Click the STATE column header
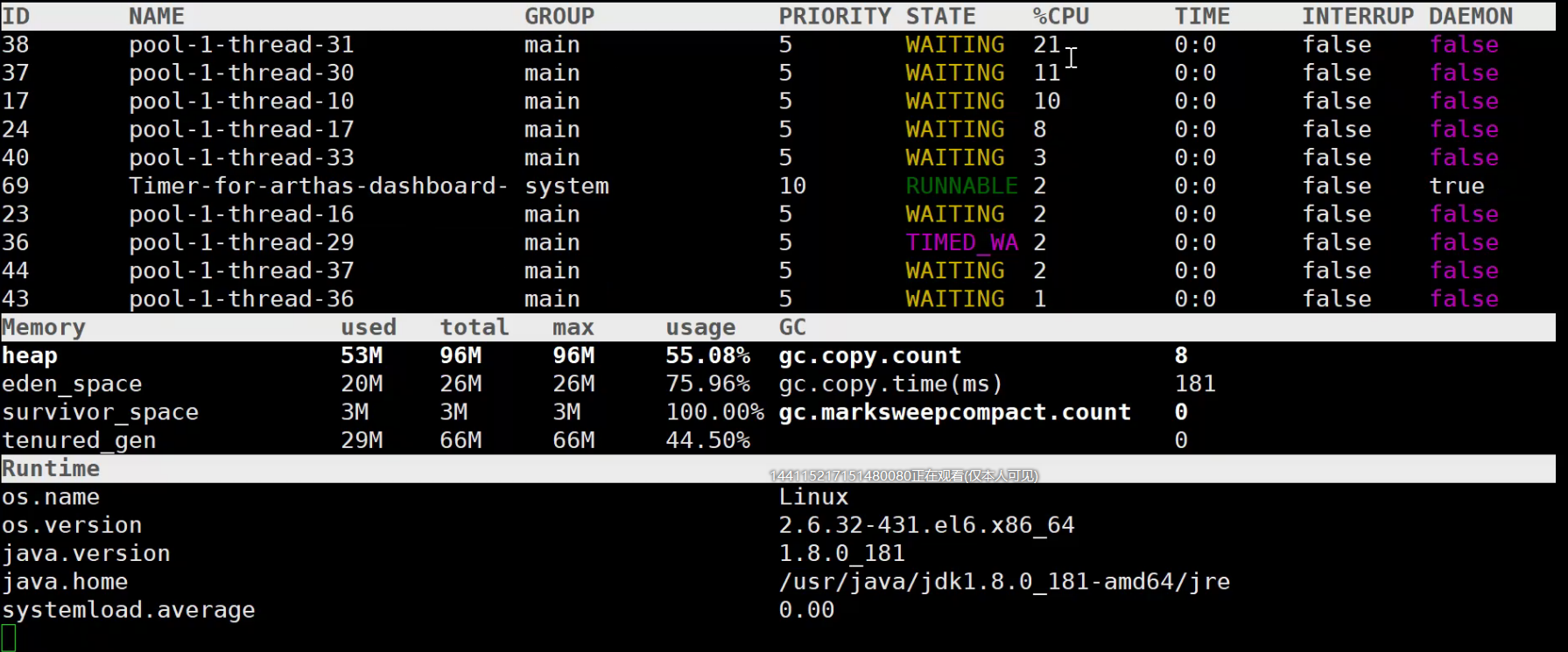This screenshot has height=652, width=1568. pos(941,17)
